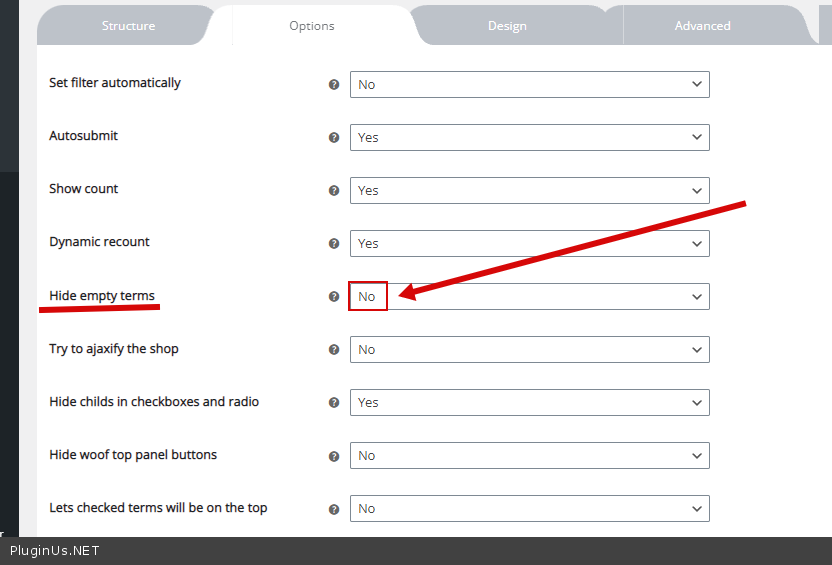Open Hide childs in checkboxes and radio dropdown

click(529, 403)
